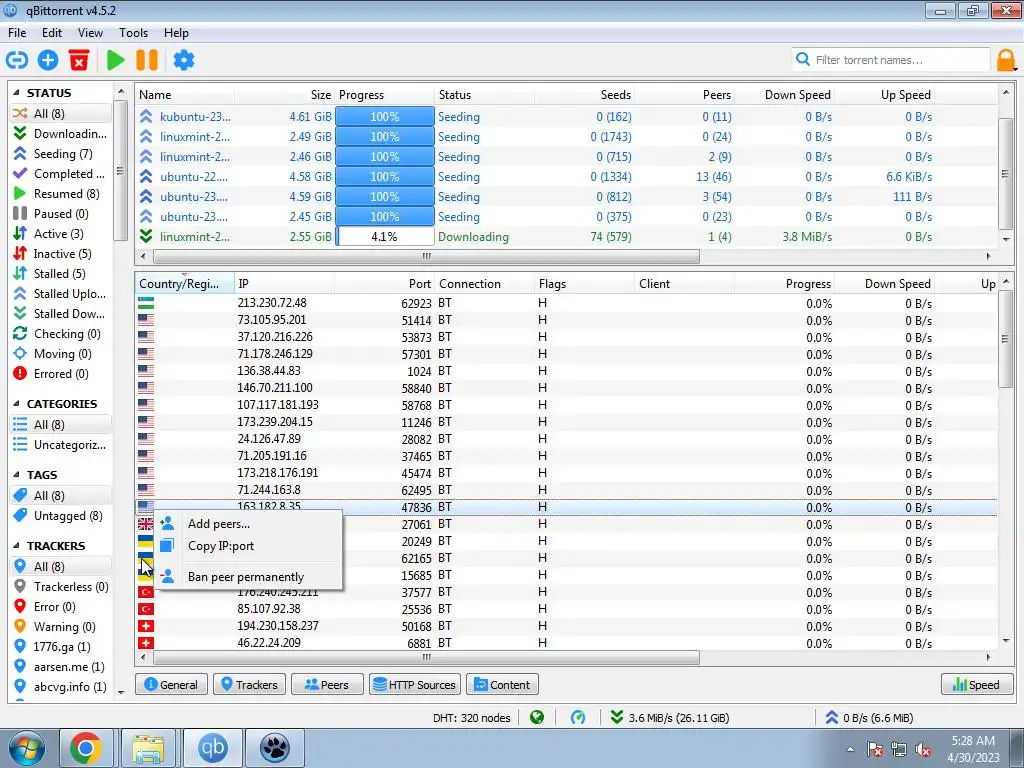This screenshot has height=768, width=1024.
Task: Choose Copy IP:port in context menu
Action: [x=248, y=546]
